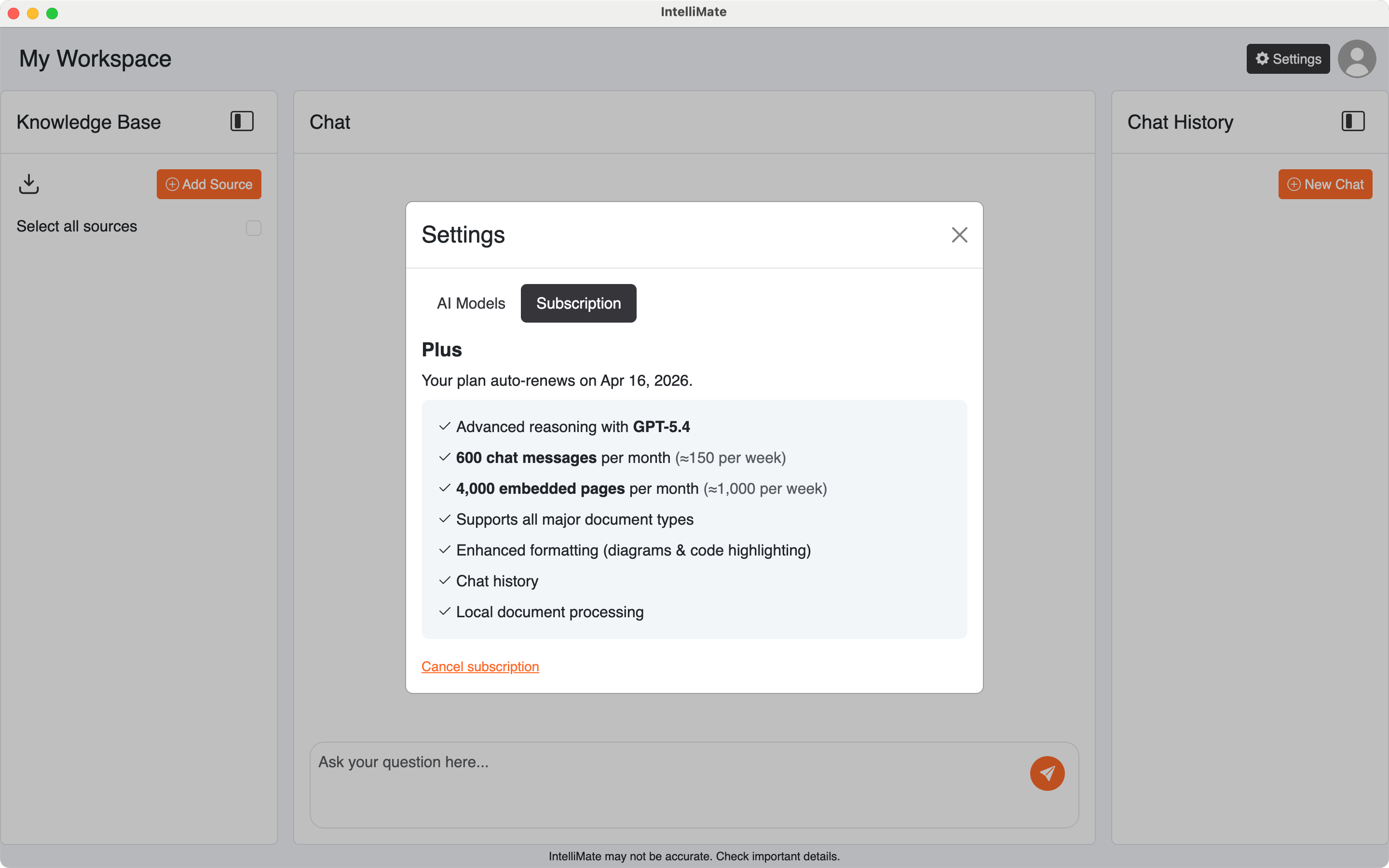Viewport: 1389px width, 868px height.
Task: Click the download sources icon in Knowledge Base
Action: click(29, 184)
